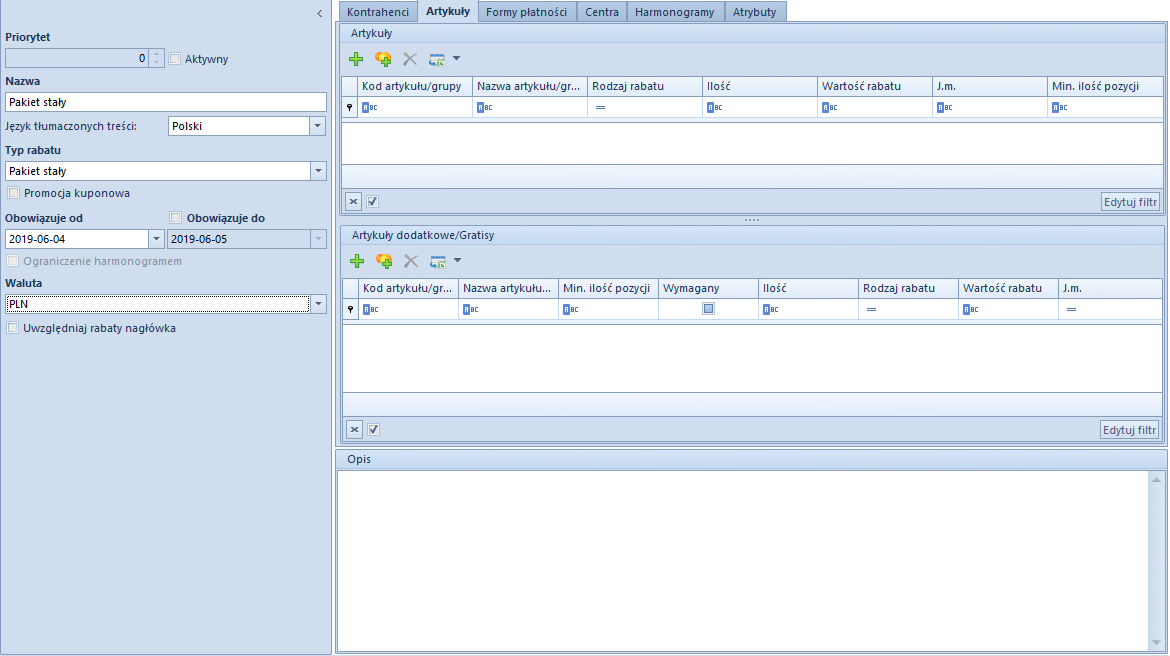Clear filter button under Artykuły grid
Viewport: 1170px width, 656px height.
[353, 201]
